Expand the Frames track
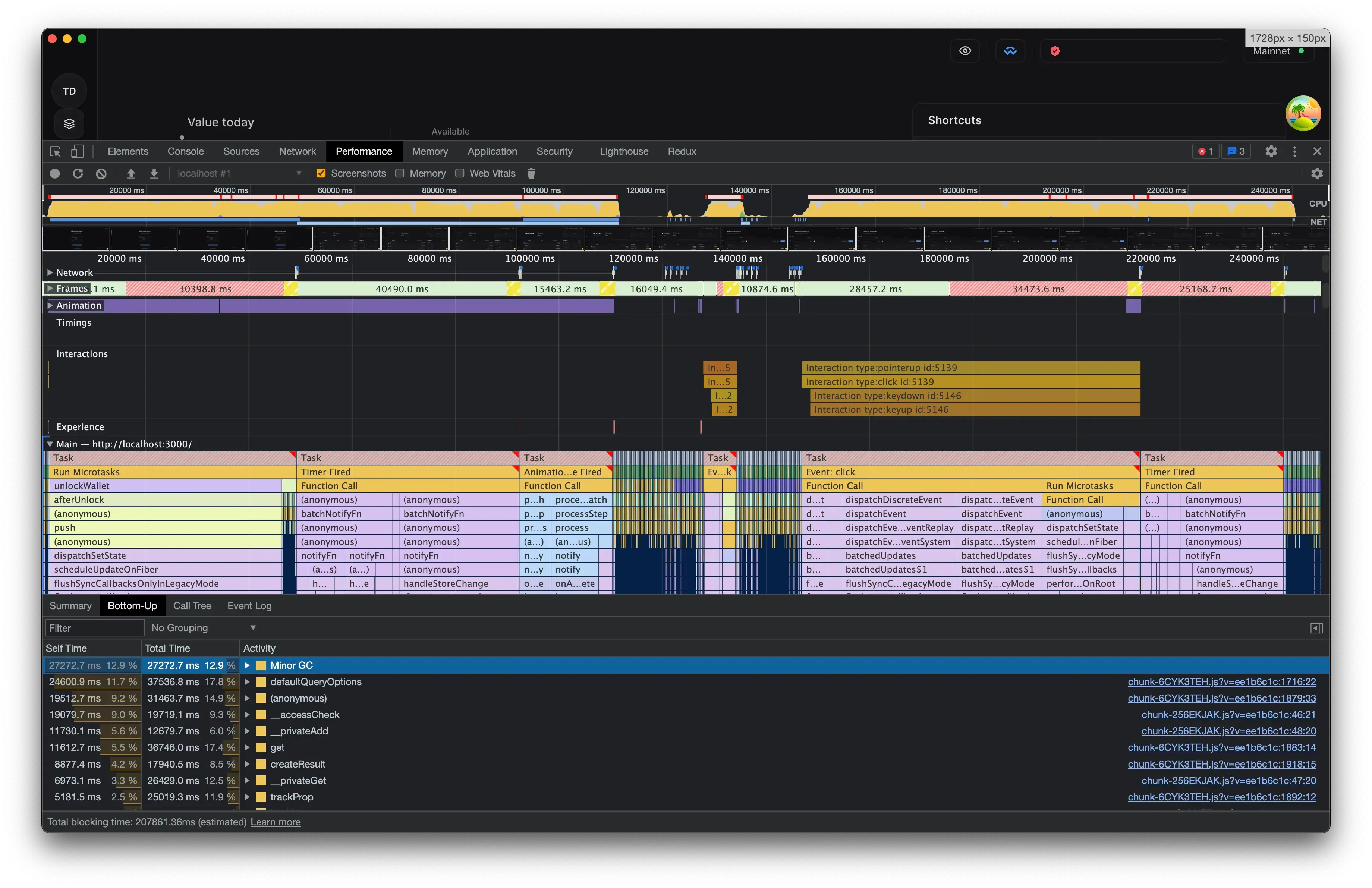This screenshot has width=1372, height=888. point(50,288)
